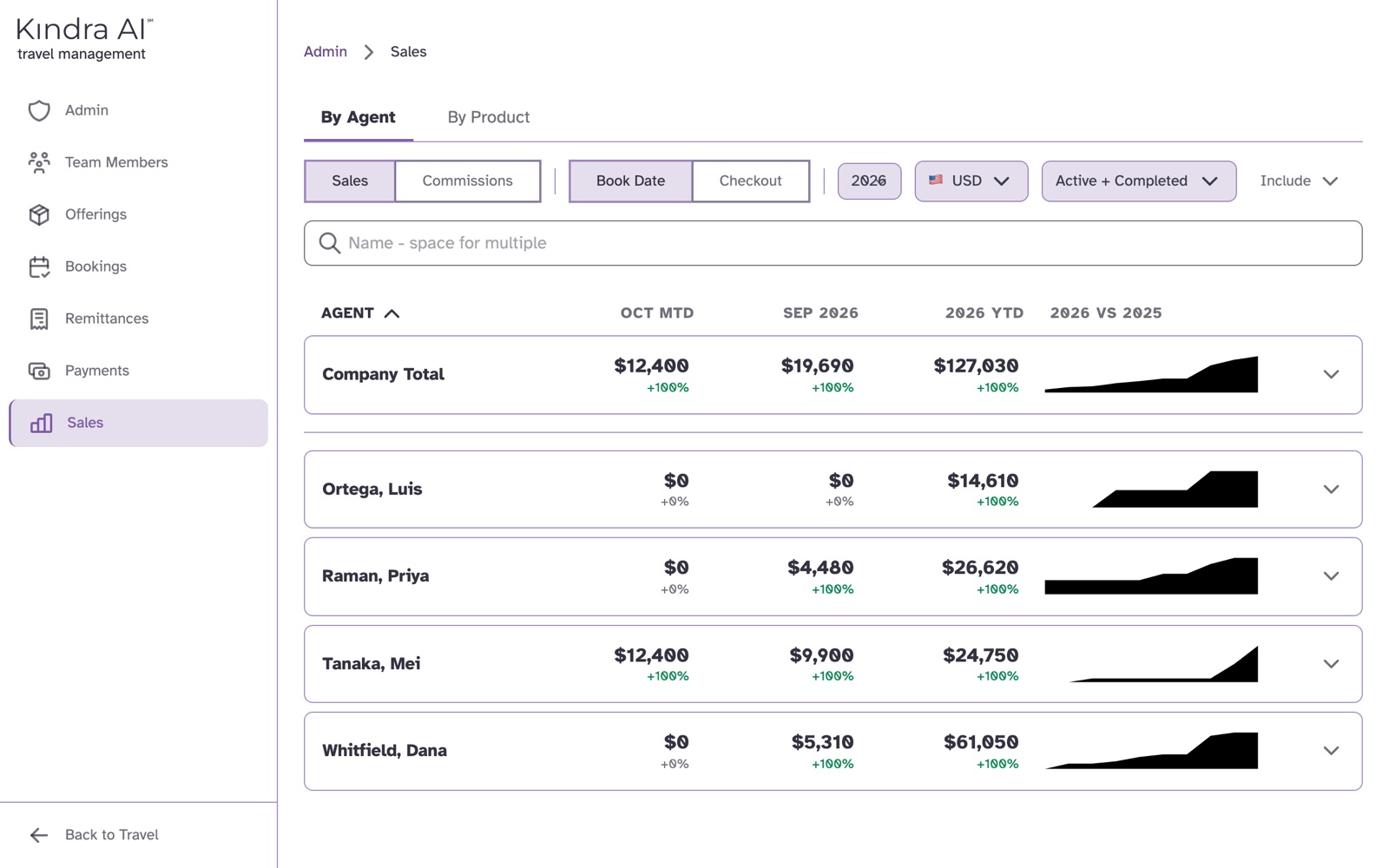
Task: Open the Include filter dropdown
Action: click(x=1299, y=181)
